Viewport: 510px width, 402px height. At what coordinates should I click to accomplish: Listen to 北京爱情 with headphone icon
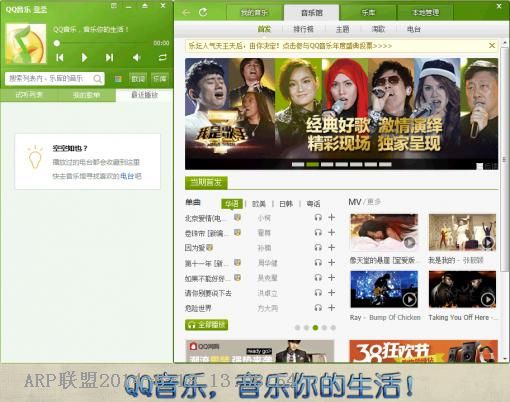[x=318, y=218]
